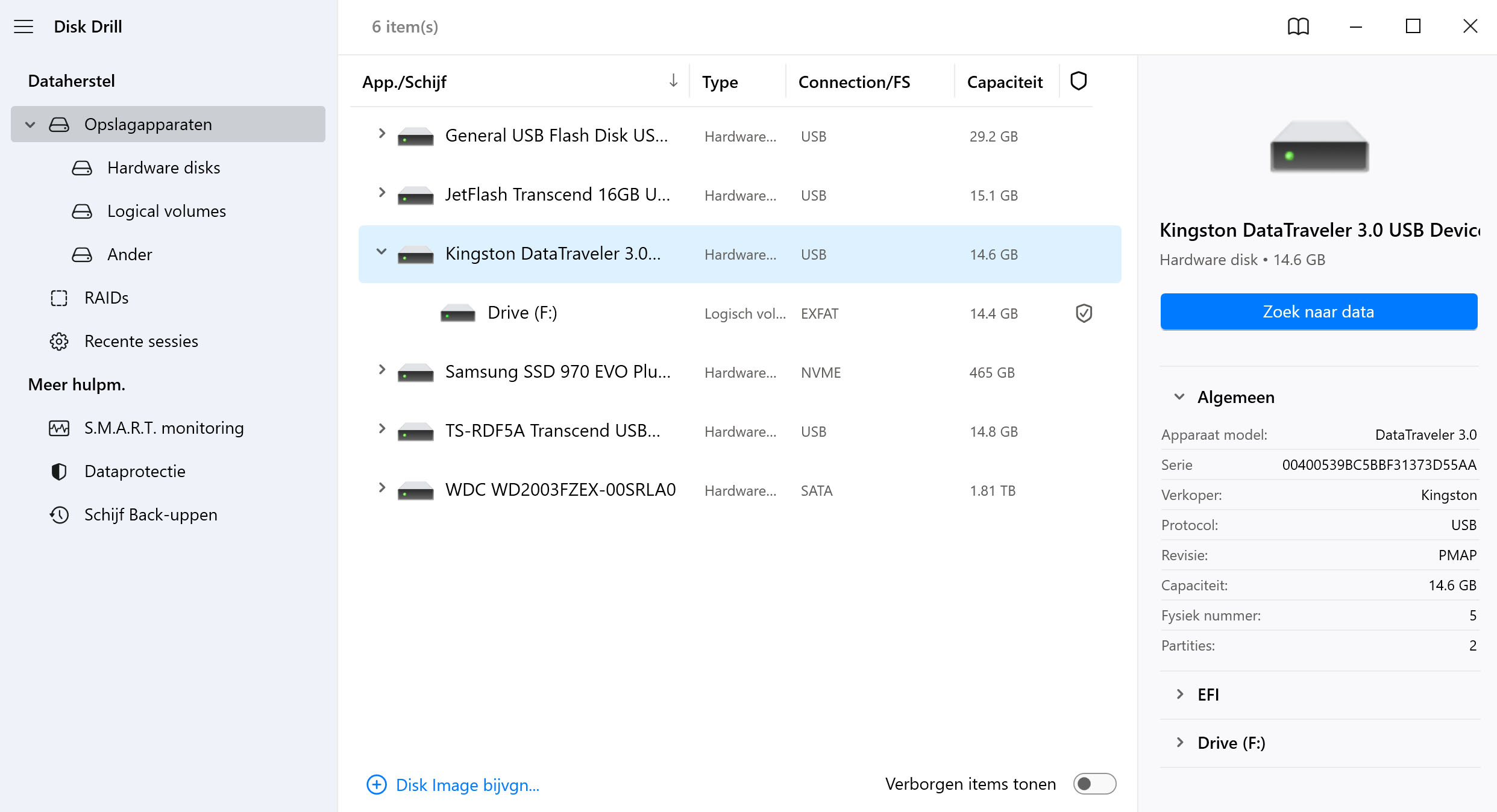Sort by Type column header
1497x812 pixels.
720,82
